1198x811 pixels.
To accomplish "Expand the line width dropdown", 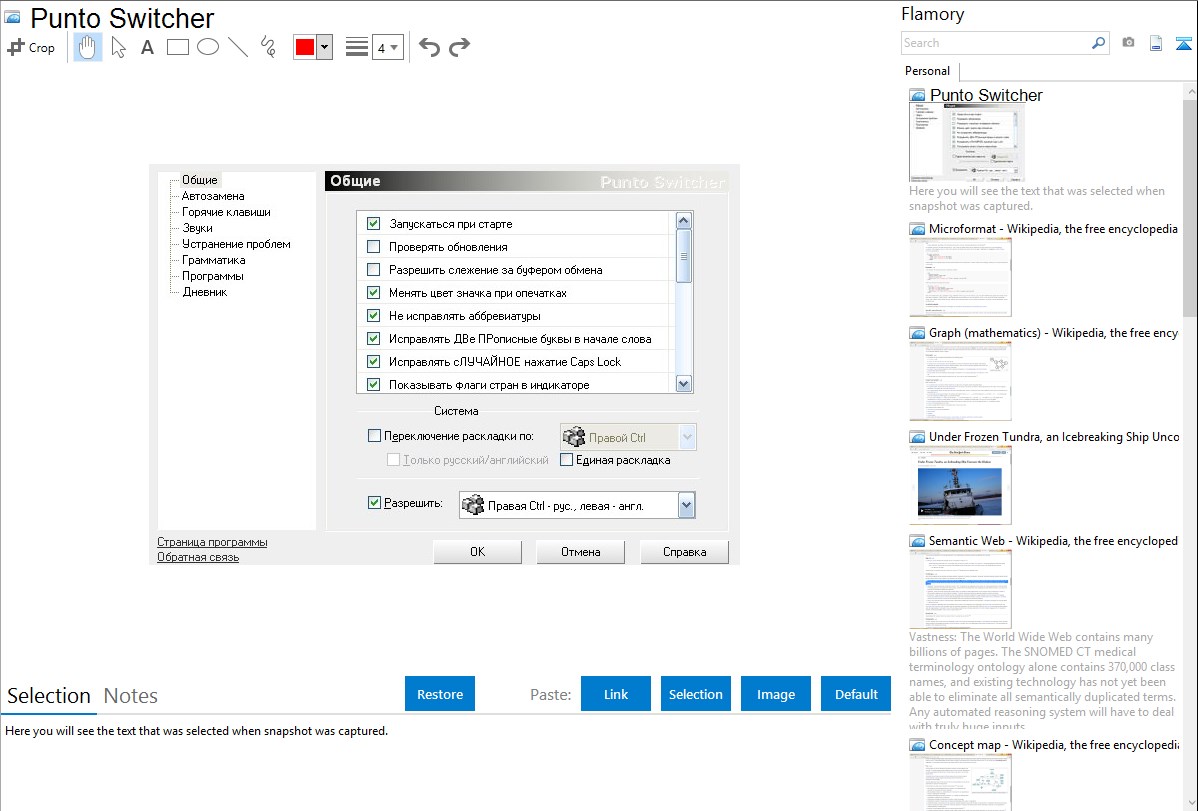I will pos(394,47).
